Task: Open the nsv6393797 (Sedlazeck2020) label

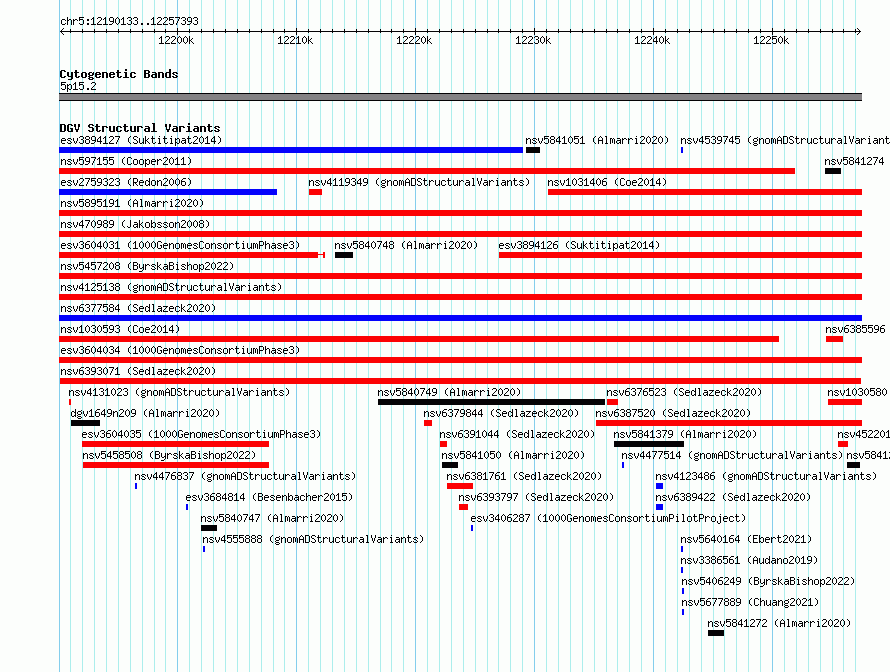Action: [x=536, y=497]
